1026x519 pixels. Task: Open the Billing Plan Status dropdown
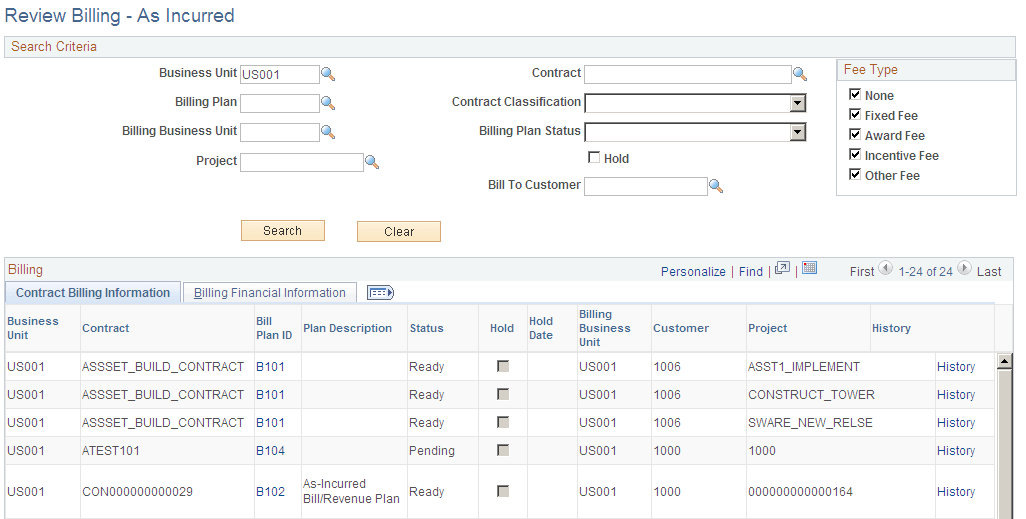tap(695, 132)
